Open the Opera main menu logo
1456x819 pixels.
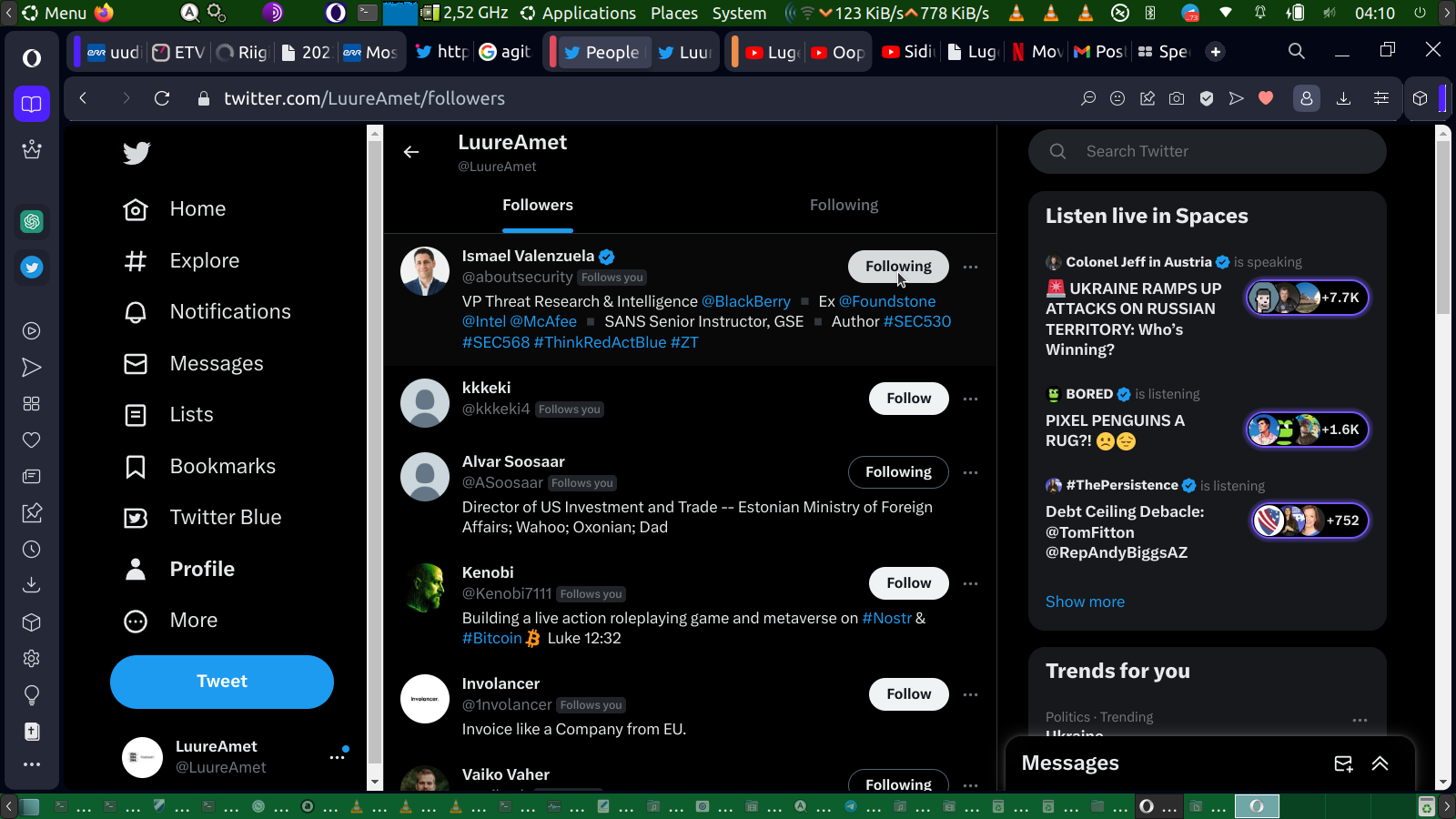click(32, 58)
